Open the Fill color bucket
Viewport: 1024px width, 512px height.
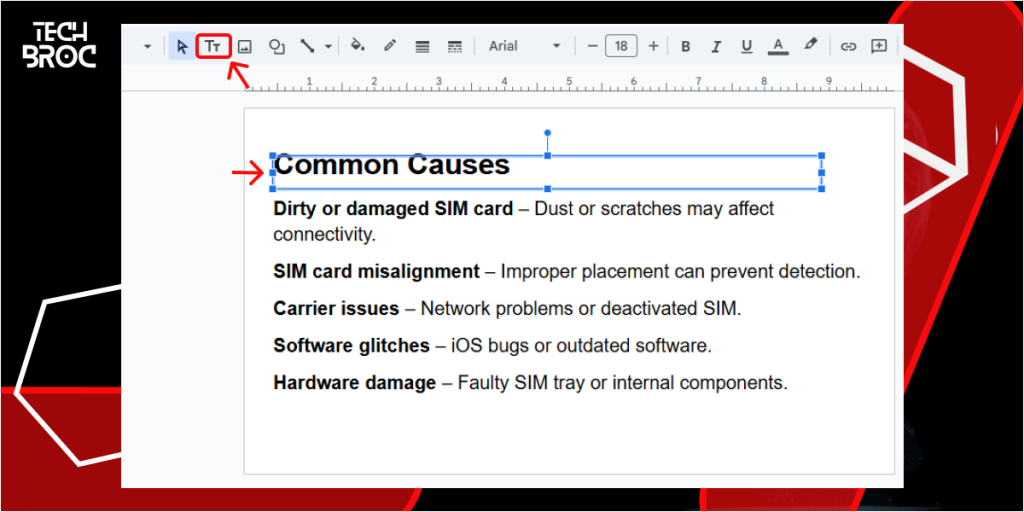click(358, 46)
